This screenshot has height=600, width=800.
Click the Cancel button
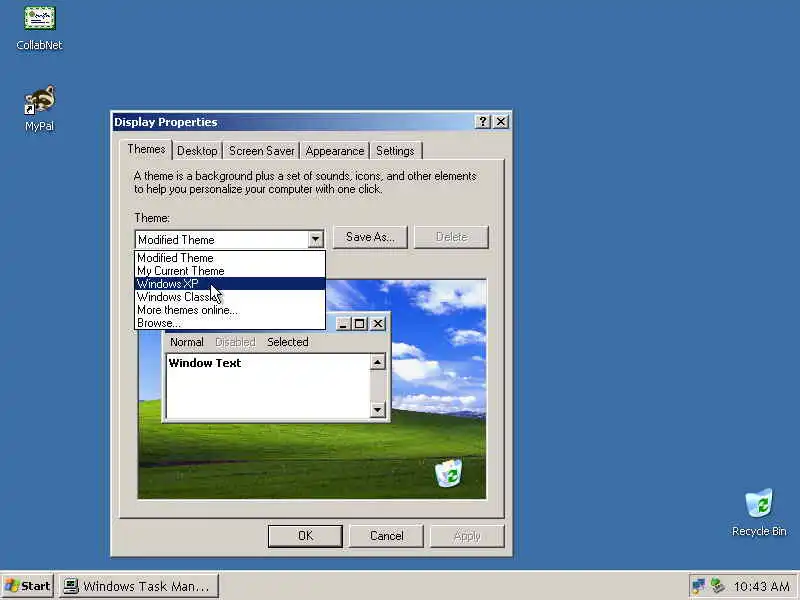(386, 536)
